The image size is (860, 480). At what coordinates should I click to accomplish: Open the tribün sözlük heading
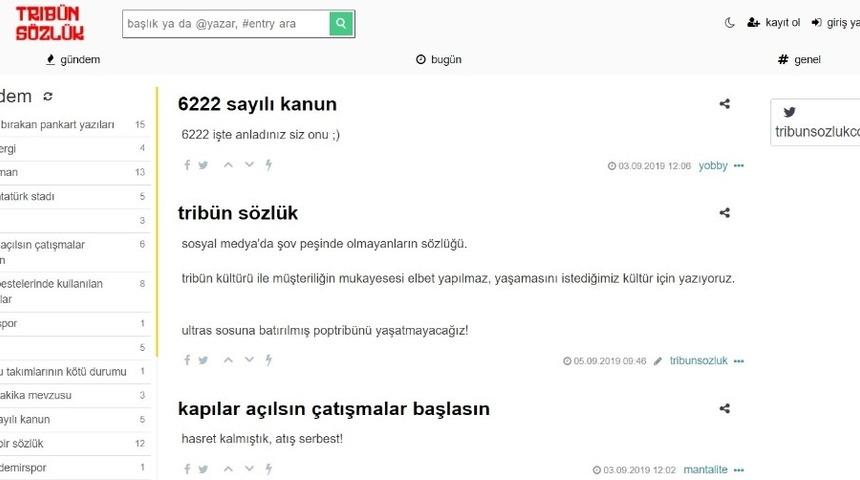tap(238, 213)
